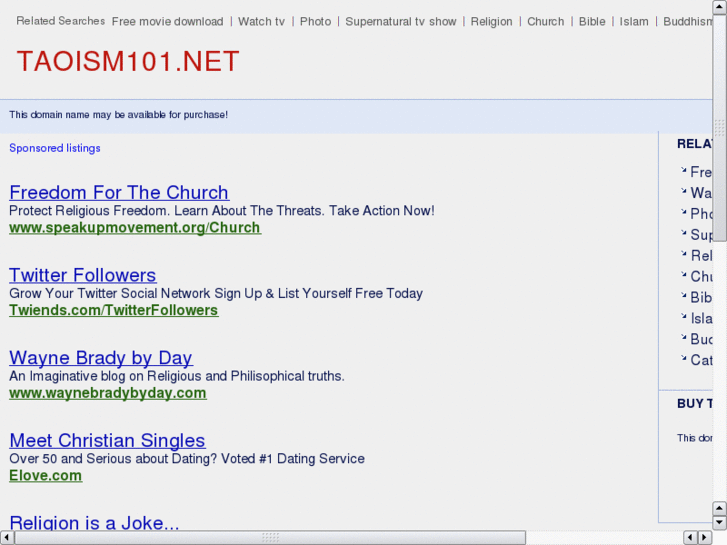This screenshot has height=545, width=727.
Task: Click the arrow bullet beside sidebar 'Fre' link
Action: point(683,170)
